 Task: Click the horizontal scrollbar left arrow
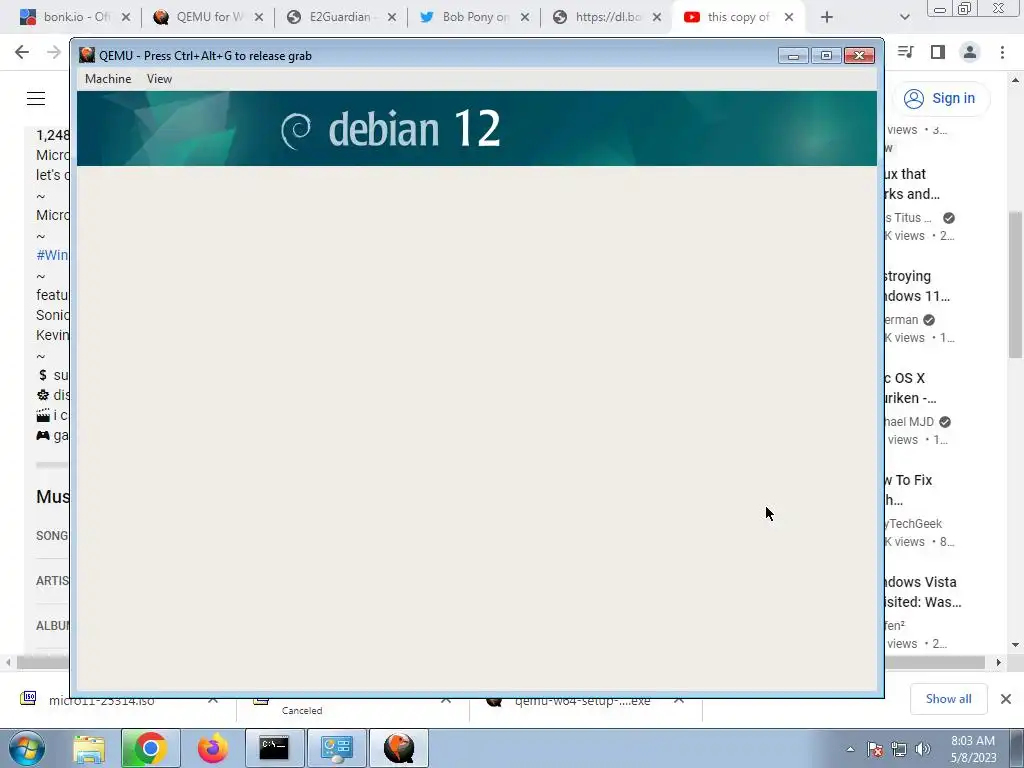(8, 662)
